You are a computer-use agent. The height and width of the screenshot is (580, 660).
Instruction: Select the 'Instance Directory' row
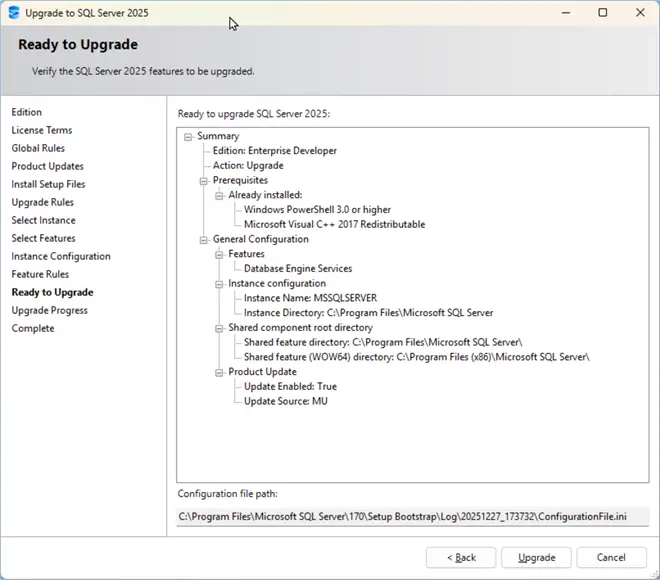[x=368, y=313]
